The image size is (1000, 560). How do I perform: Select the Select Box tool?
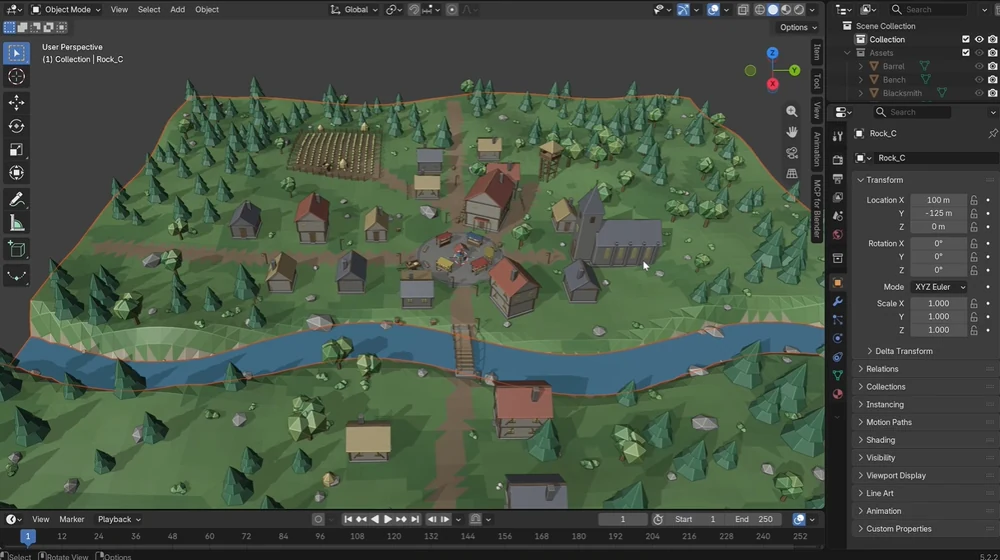[x=17, y=53]
